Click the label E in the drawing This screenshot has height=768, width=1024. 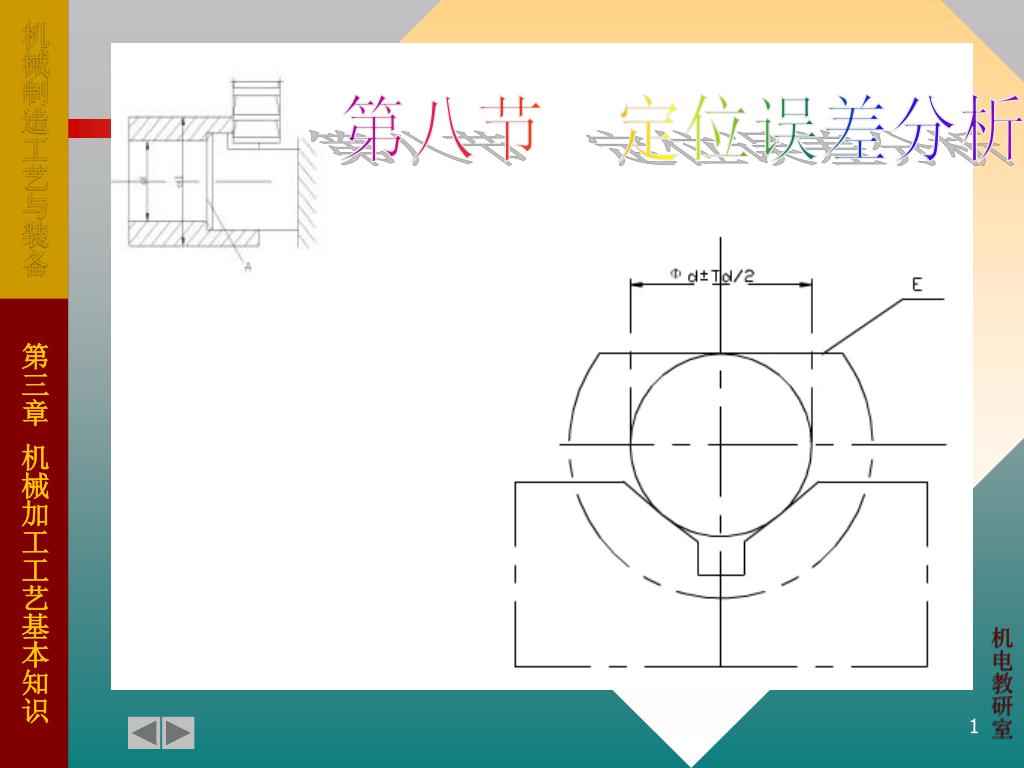click(917, 285)
